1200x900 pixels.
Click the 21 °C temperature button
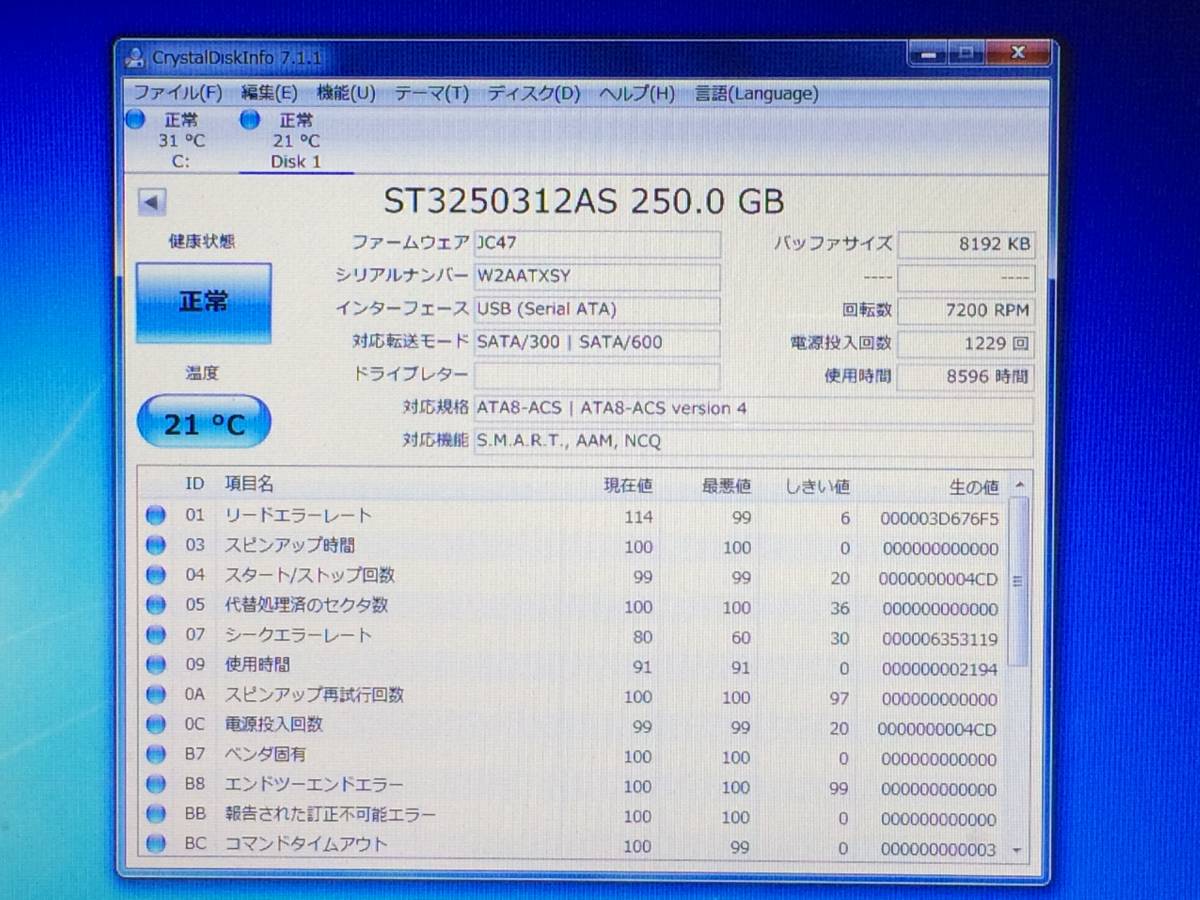(204, 423)
